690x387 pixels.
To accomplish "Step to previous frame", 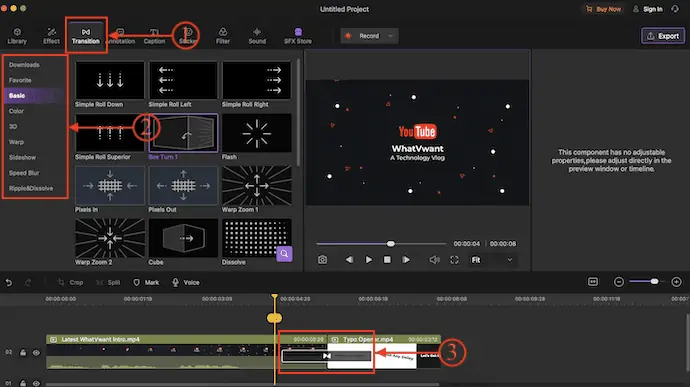I will click(x=349, y=260).
